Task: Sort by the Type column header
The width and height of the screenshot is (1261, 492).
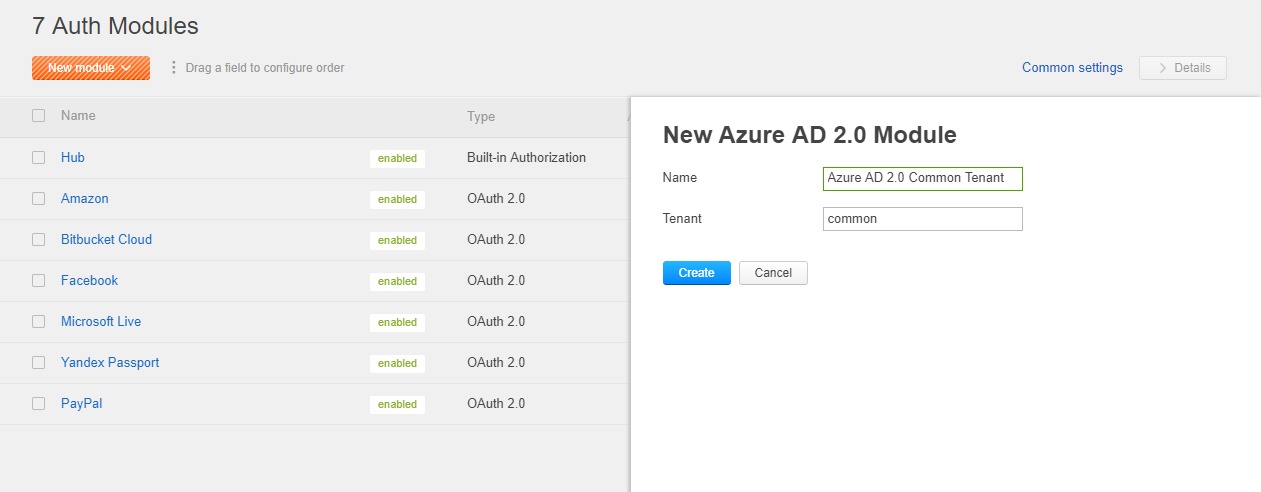Action: click(x=481, y=117)
